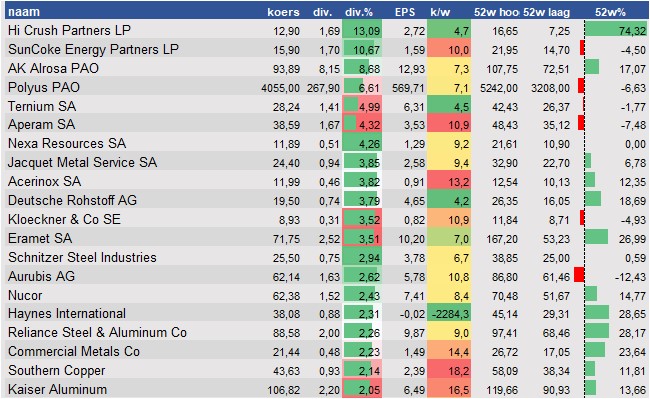Select the 'div.%' column header
Image resolution: width=650 pixels, height=399 pixels.
tap(359, 12)
